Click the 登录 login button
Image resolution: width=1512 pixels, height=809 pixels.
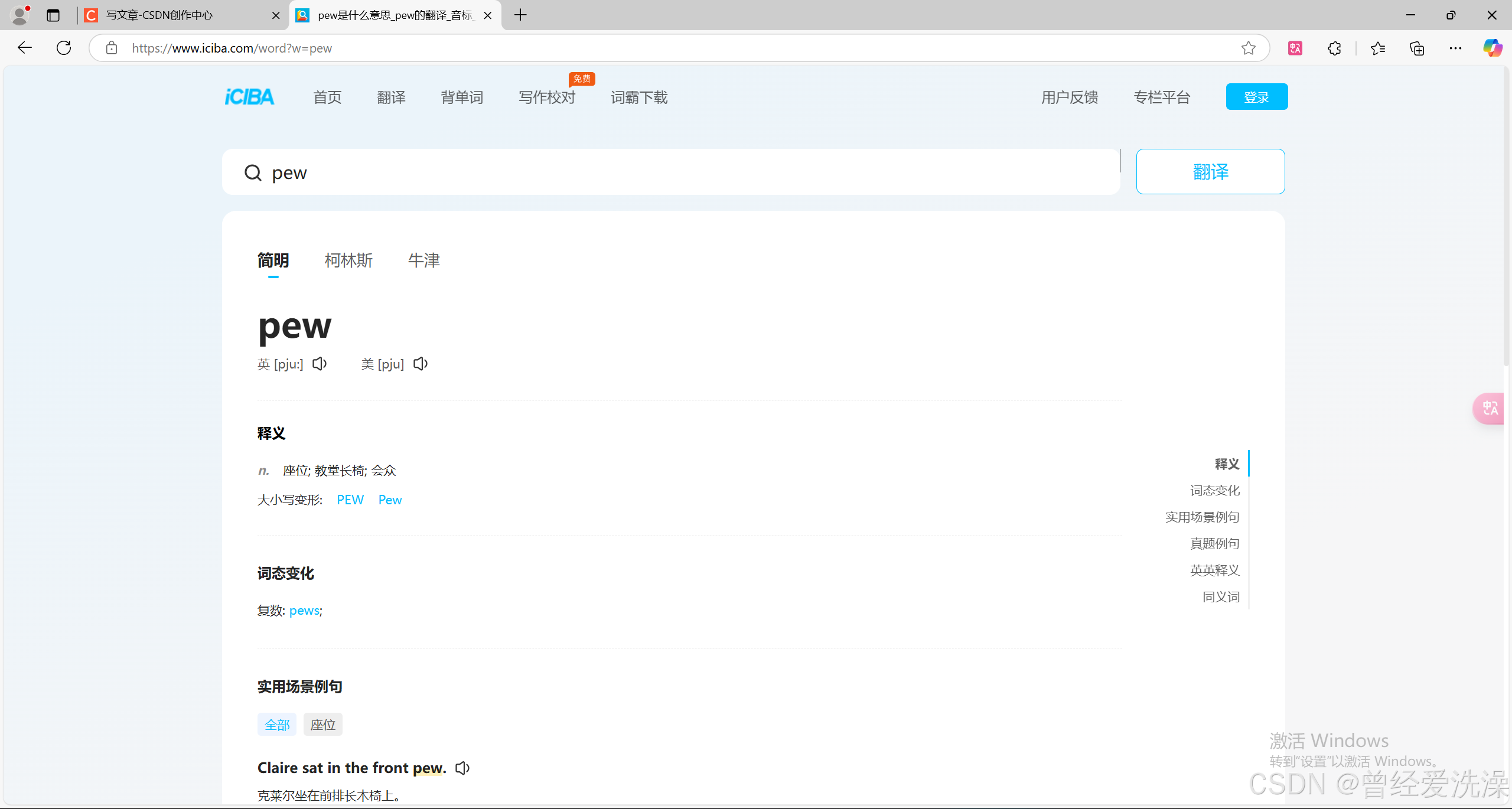(x=1256, y=97)
